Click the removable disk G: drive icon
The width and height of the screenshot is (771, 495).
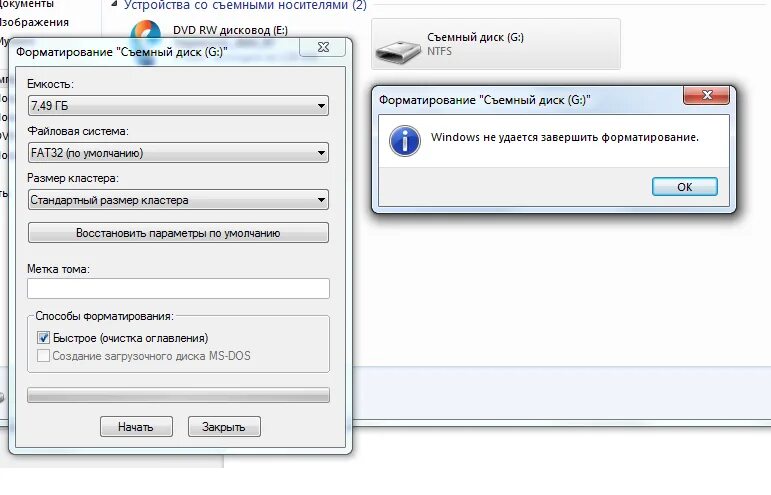click(397, 51)
